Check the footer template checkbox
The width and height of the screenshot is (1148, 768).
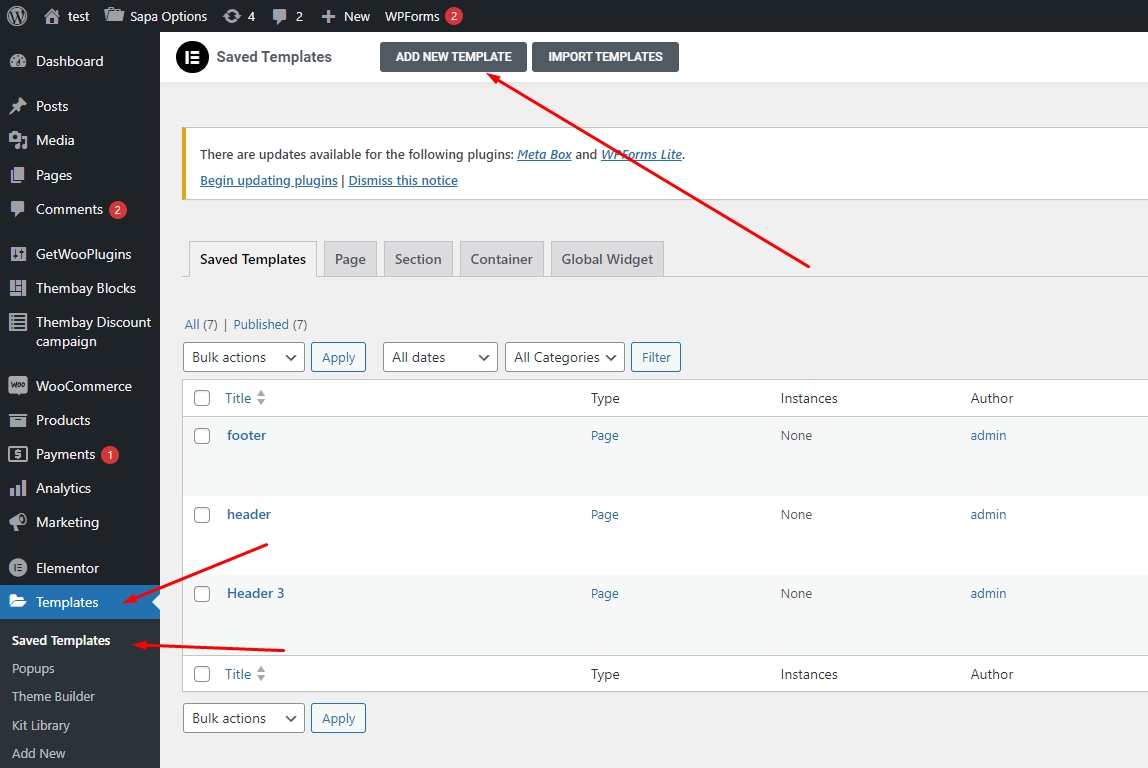pos(202,436)
